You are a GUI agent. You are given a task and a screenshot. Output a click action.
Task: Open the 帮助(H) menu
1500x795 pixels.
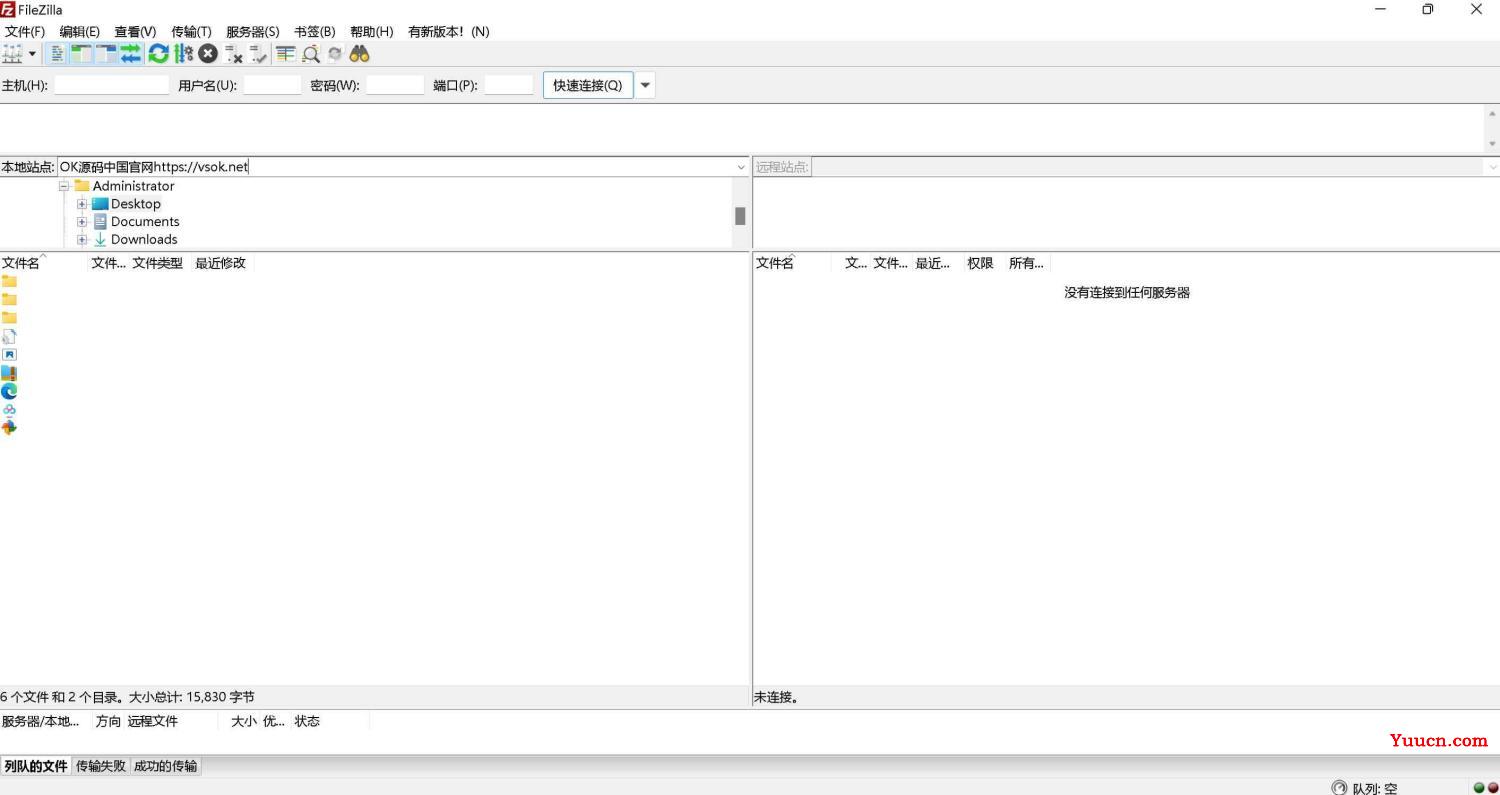(x=371, y=32)
